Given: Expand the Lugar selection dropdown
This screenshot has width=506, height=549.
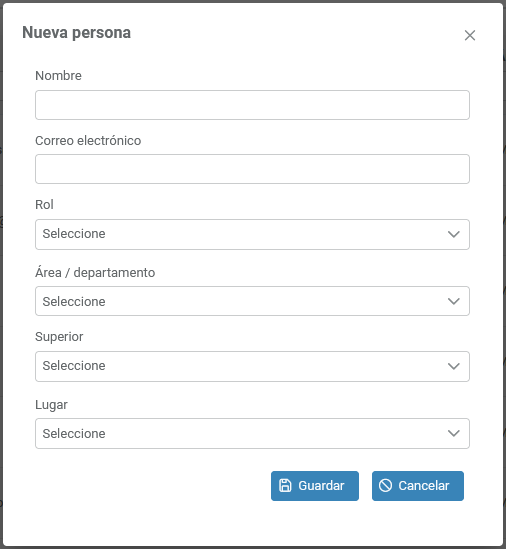Looking at the screenshot, I should (x=252, y=433).
